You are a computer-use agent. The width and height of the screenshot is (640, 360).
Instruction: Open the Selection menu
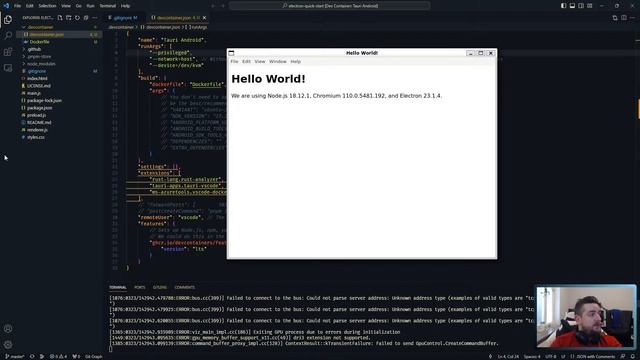(47, 6)
